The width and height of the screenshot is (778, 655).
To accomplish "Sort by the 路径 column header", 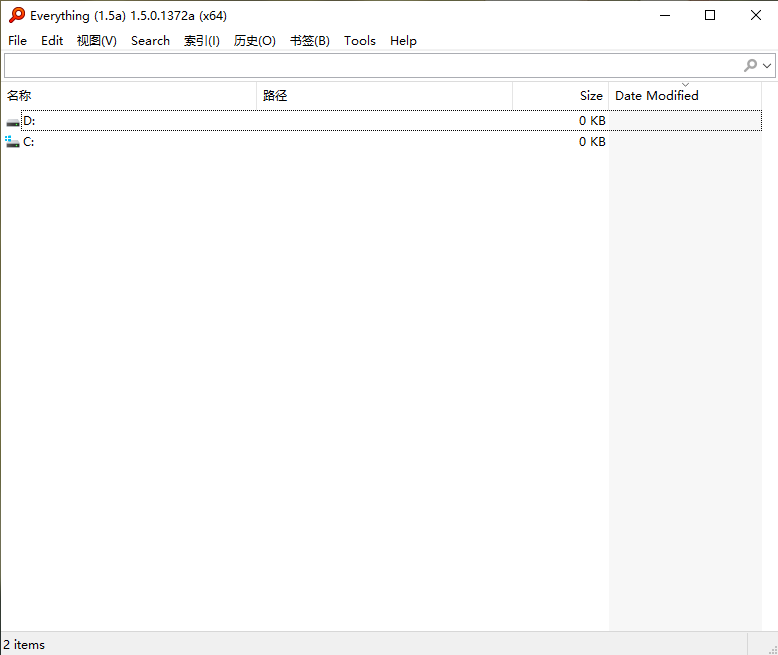I will pyautogui.click(x=385, y=96).
